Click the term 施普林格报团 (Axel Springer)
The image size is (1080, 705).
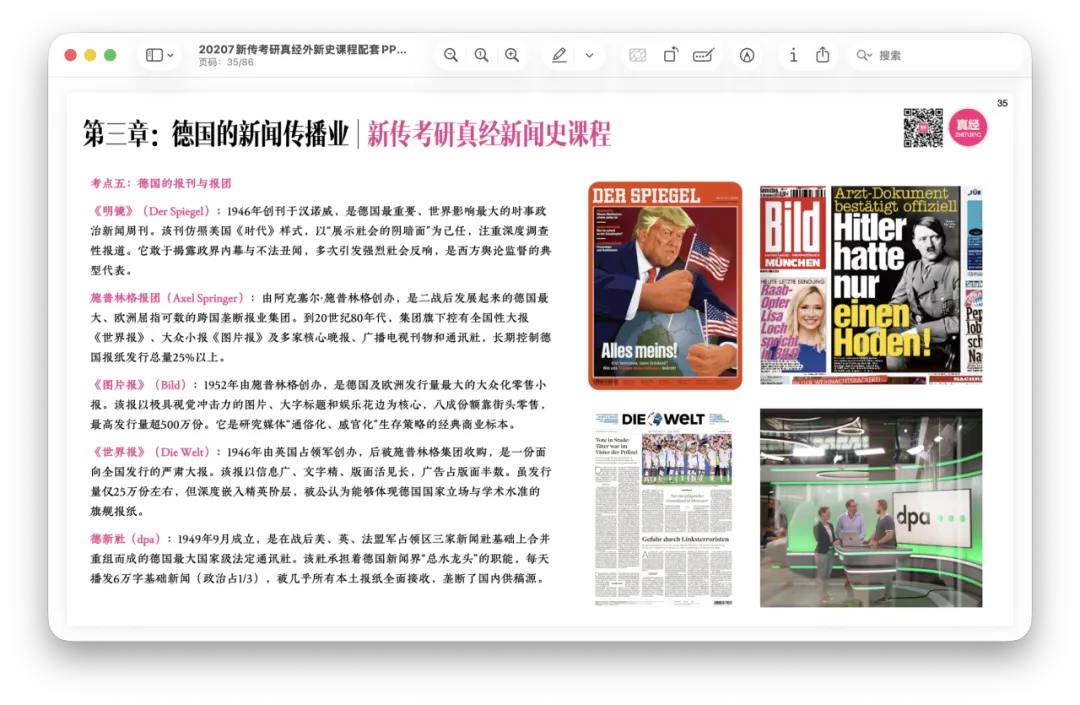167,298
